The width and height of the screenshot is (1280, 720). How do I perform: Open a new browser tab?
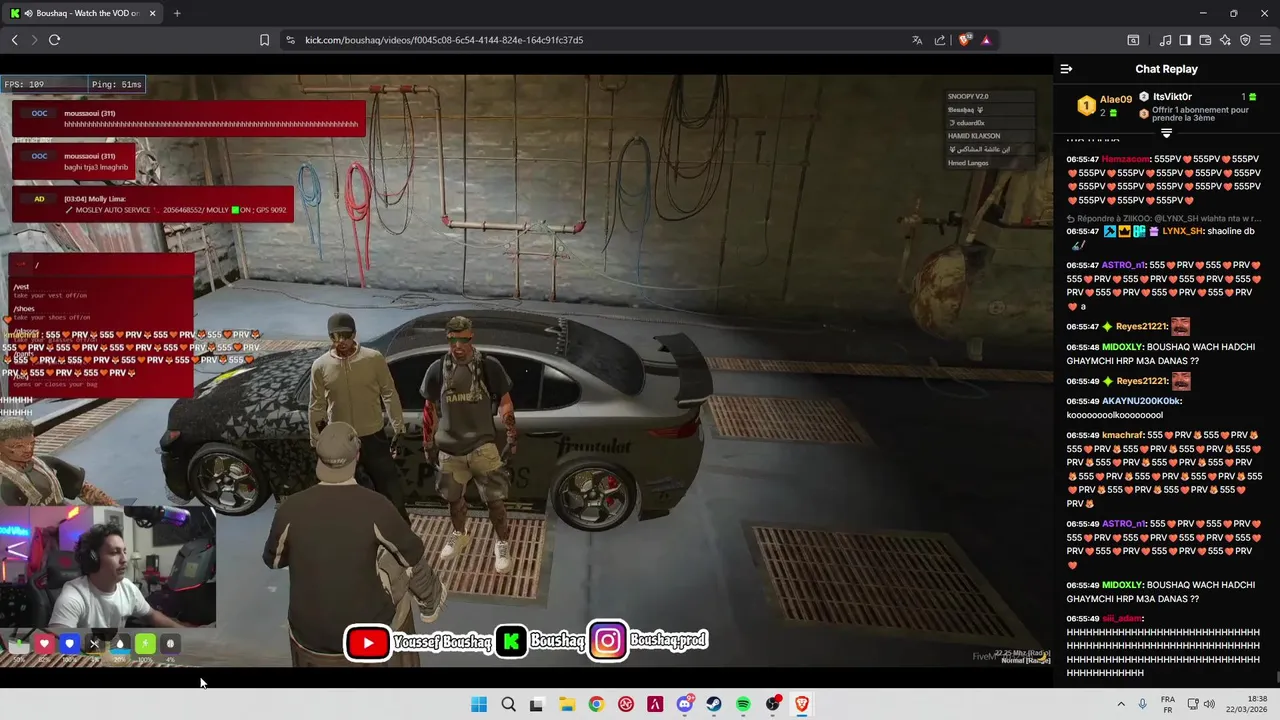point(177,13)
